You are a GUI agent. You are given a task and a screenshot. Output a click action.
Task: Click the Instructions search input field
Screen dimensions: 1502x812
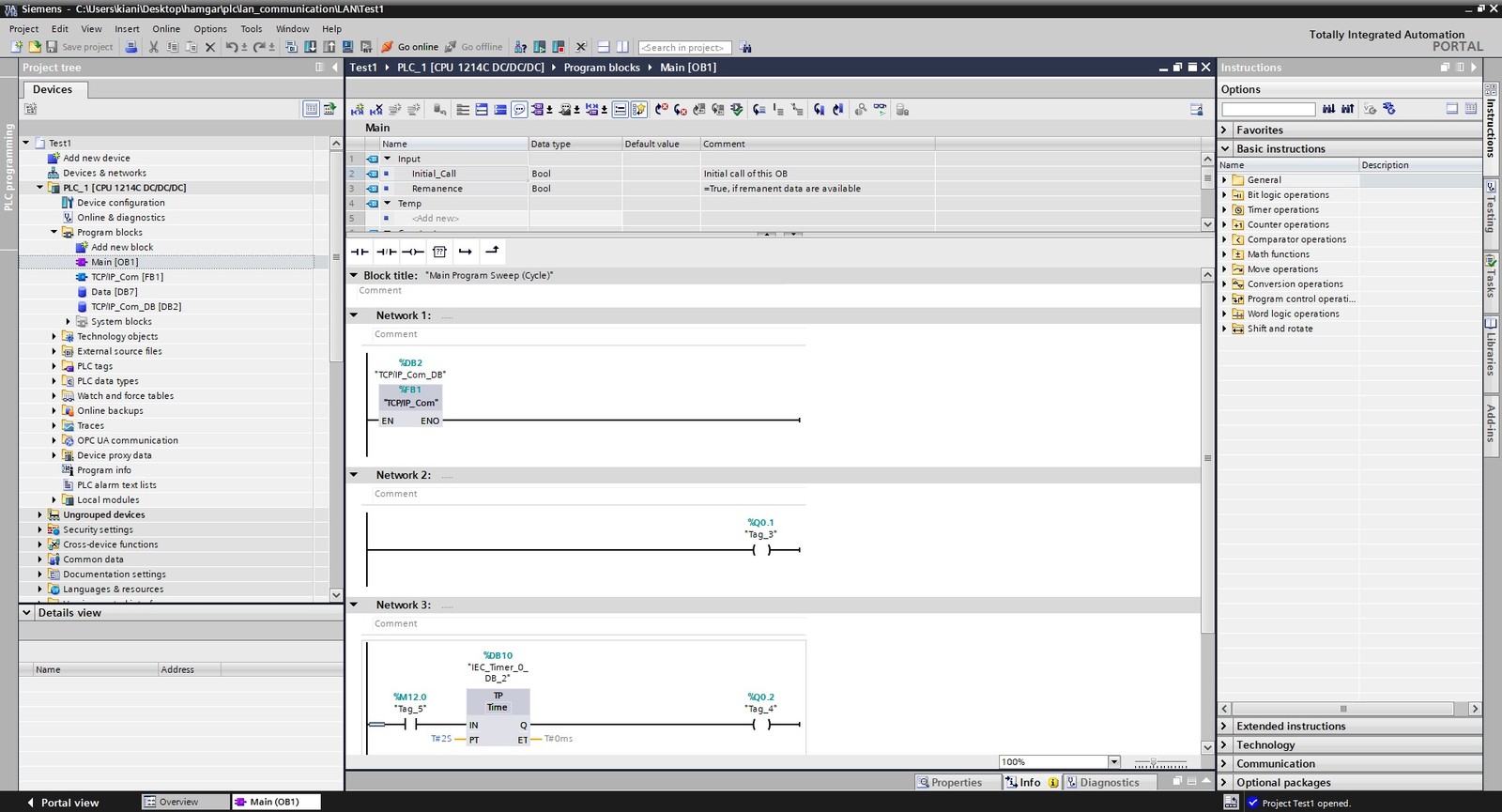point(1268,110)
